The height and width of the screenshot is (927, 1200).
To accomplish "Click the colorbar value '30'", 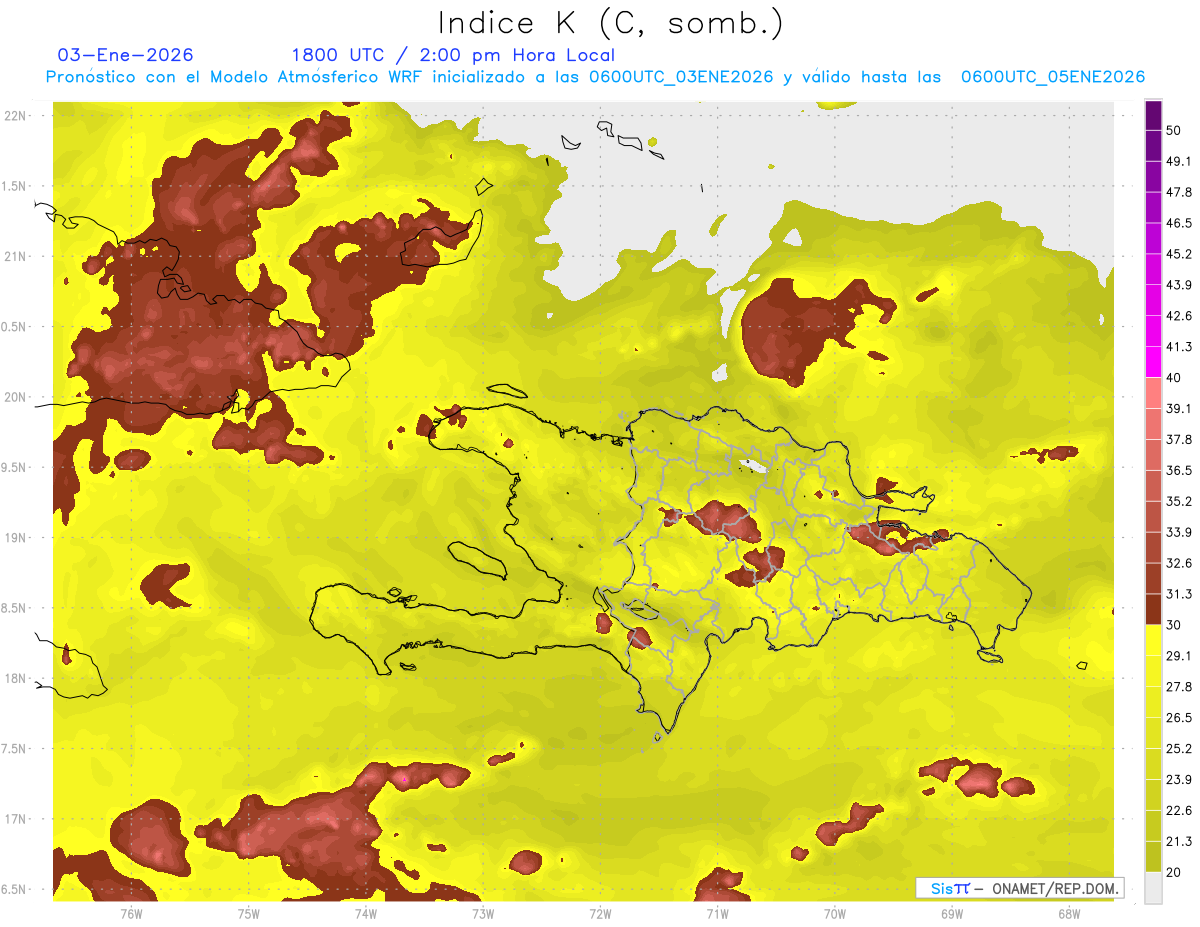I will pos(1174,624).
